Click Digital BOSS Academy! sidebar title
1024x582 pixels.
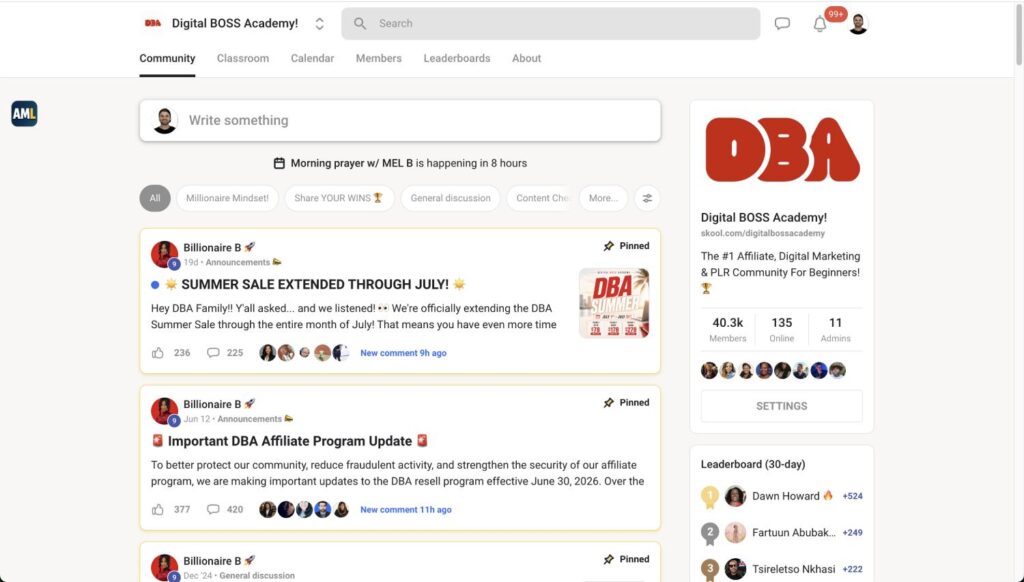(763, 218)
